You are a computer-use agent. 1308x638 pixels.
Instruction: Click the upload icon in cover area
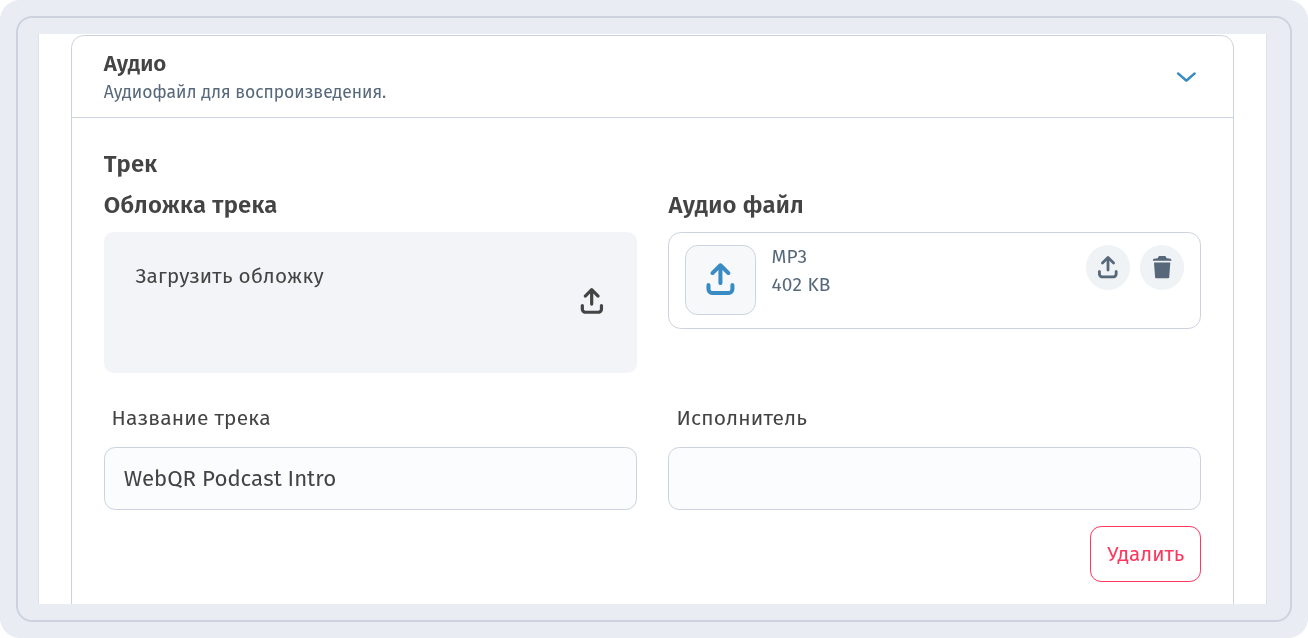(592, 301)
